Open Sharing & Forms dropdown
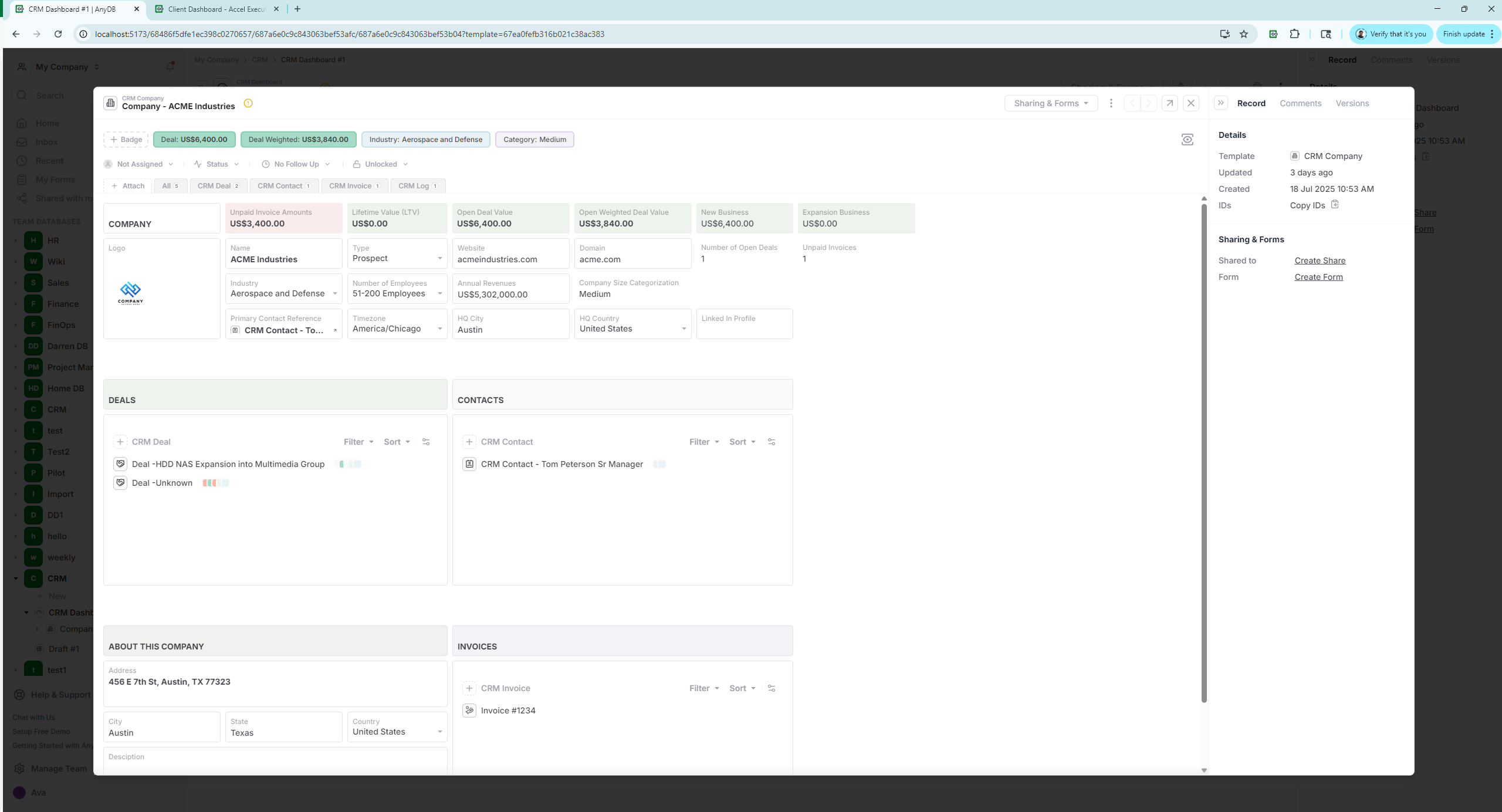 point(1051,103)
